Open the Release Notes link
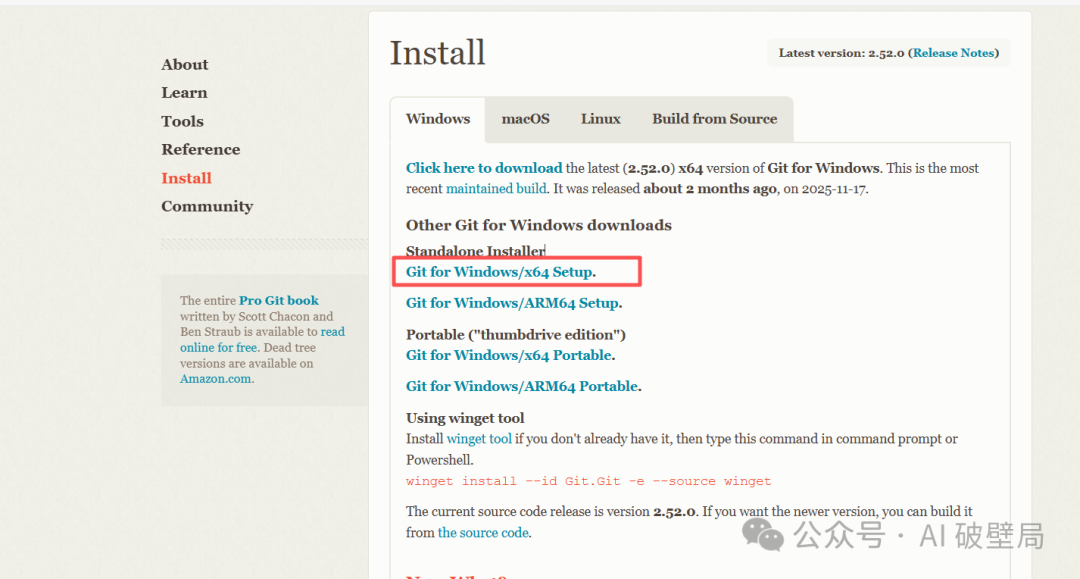The width and height of the screenshot is (1080, 579). pyautogui.click(x=954, y=53)
